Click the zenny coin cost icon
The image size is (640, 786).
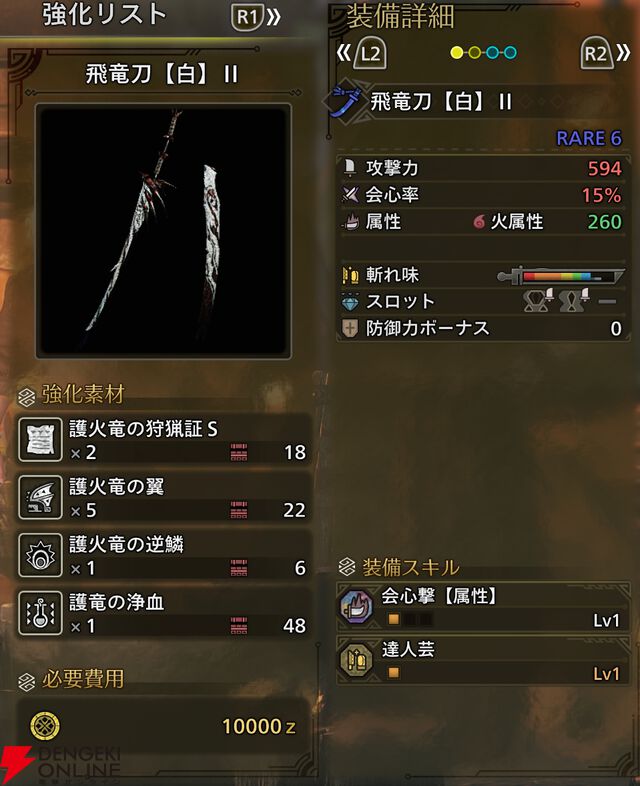point(45,726)
